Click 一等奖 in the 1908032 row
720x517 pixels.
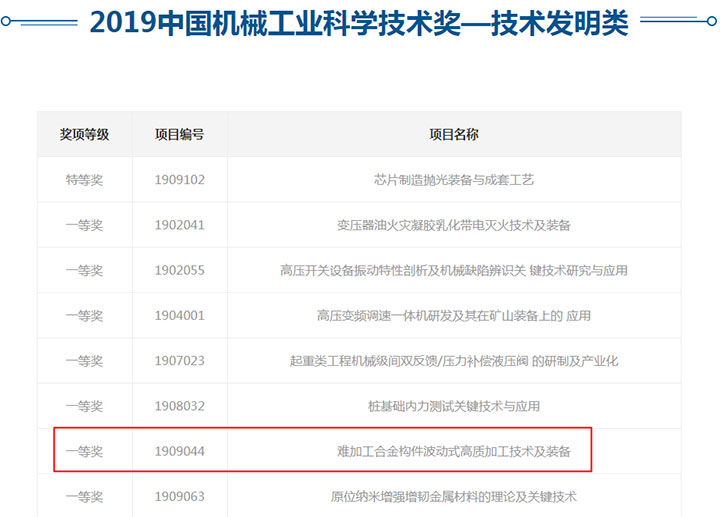click(x=84, y=406)
